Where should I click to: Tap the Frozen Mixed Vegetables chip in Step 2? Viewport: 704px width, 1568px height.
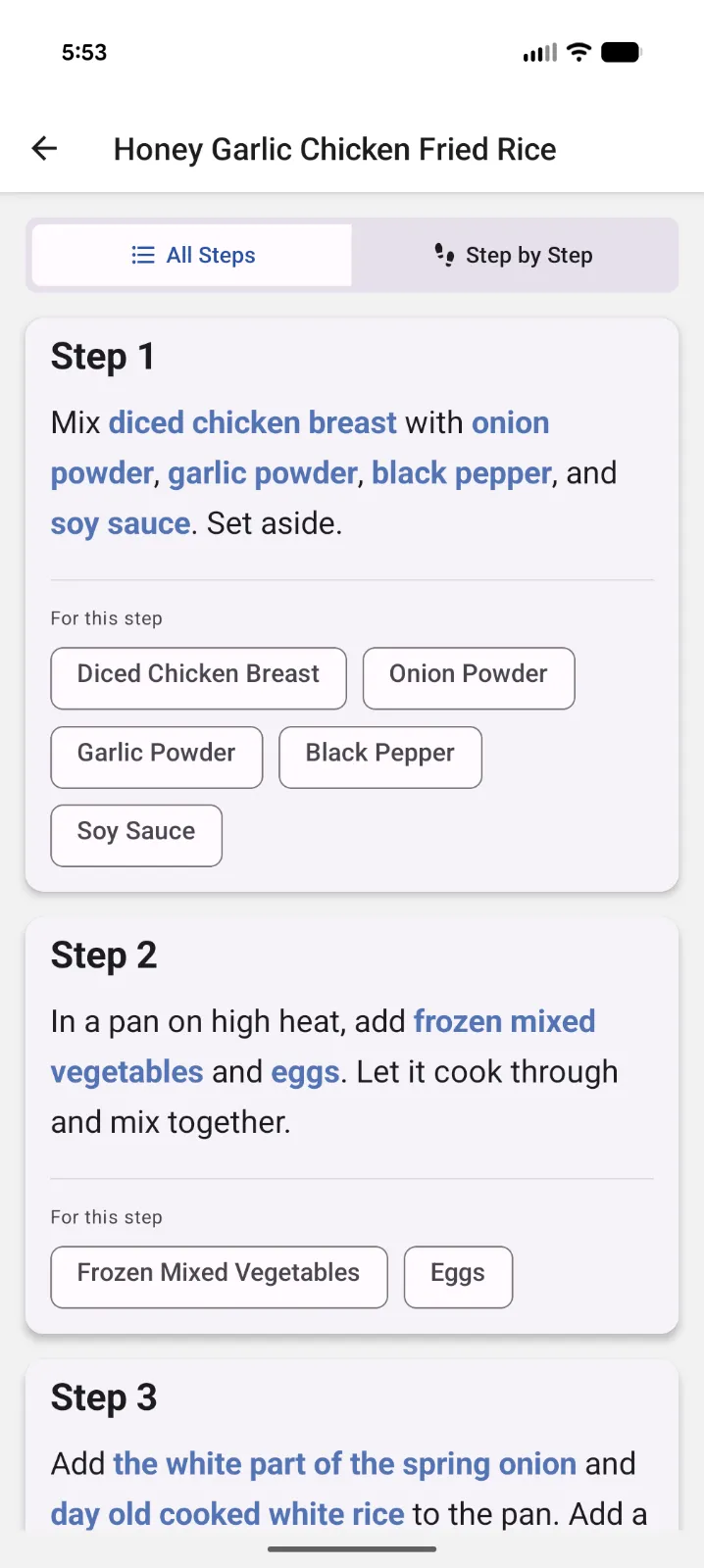[x=219, y=1276]
